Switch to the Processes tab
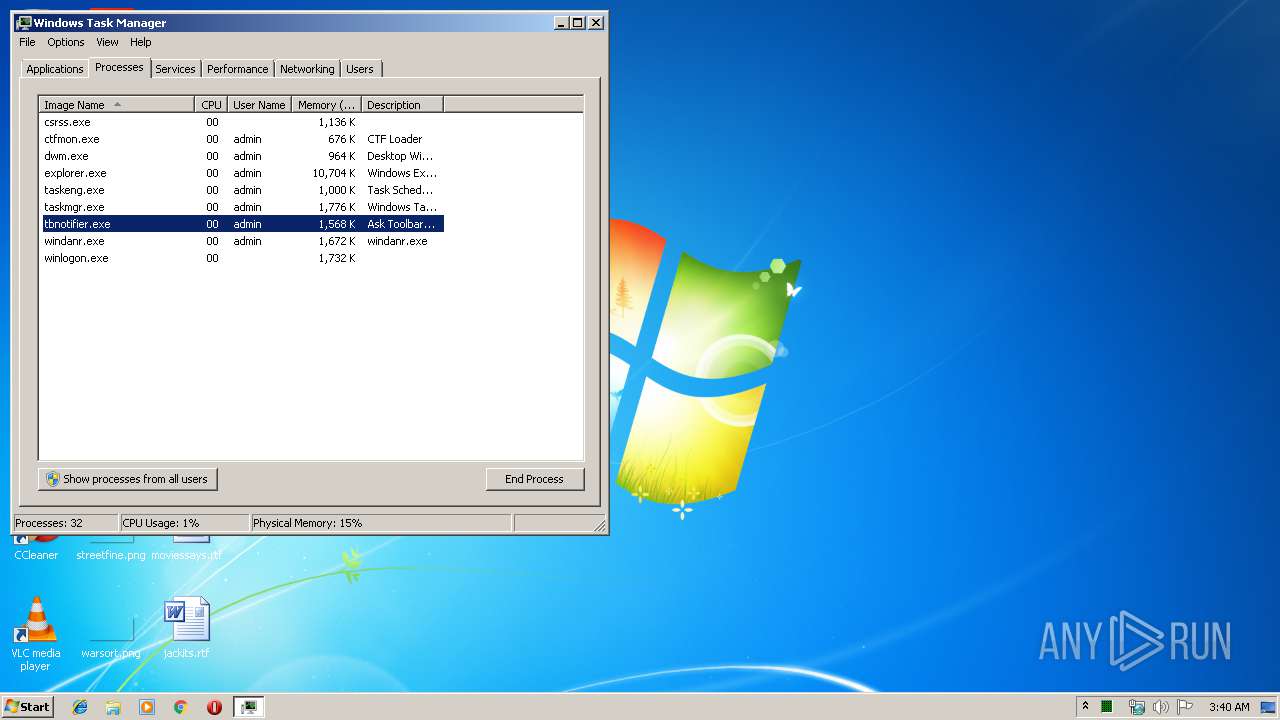 119,67
